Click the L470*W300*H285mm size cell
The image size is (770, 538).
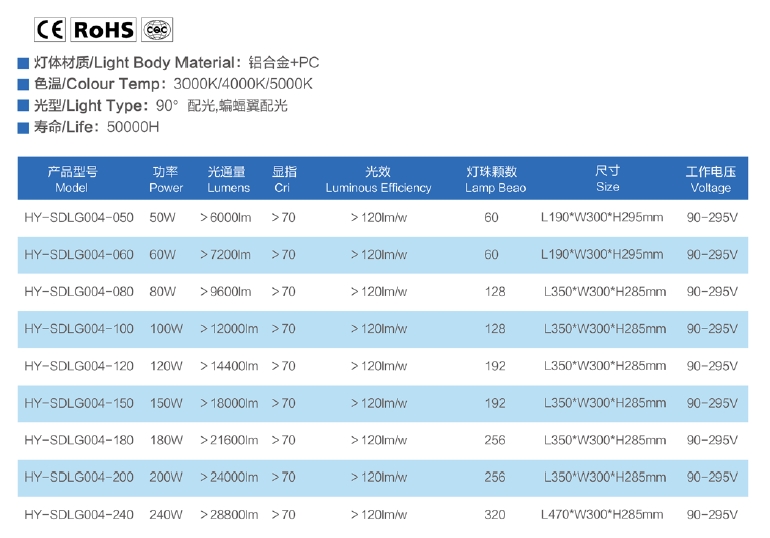pyautogui.click(x=602, y=515)
